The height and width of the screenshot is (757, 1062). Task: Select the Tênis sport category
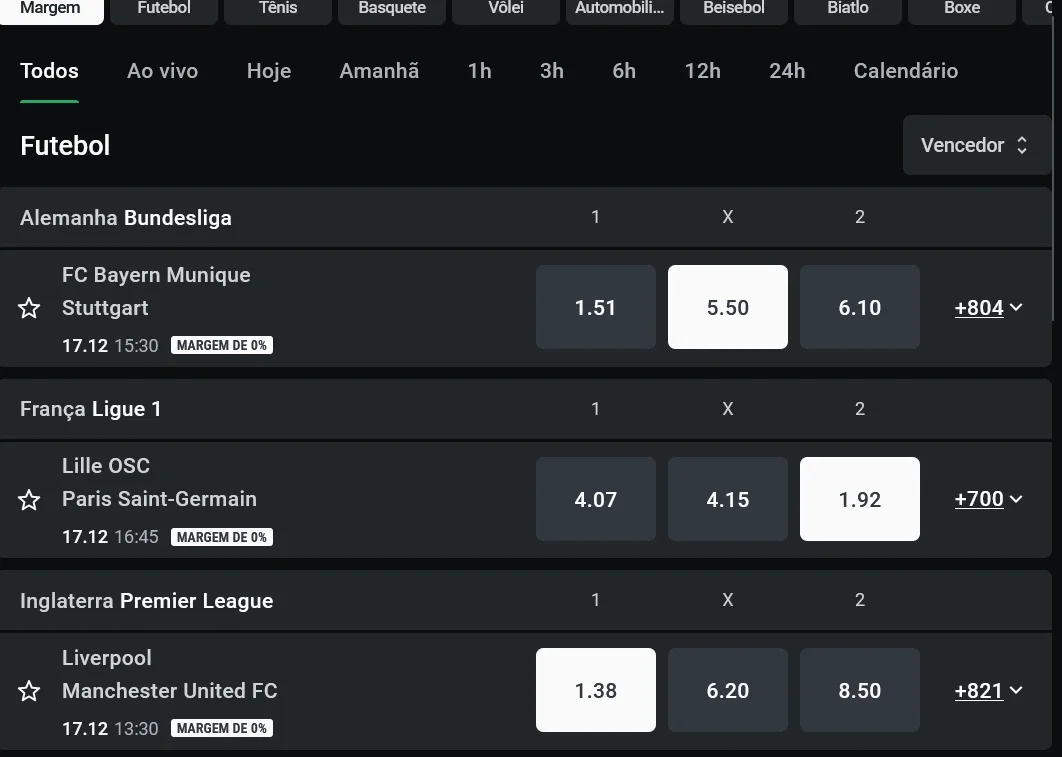pos(278,8)
